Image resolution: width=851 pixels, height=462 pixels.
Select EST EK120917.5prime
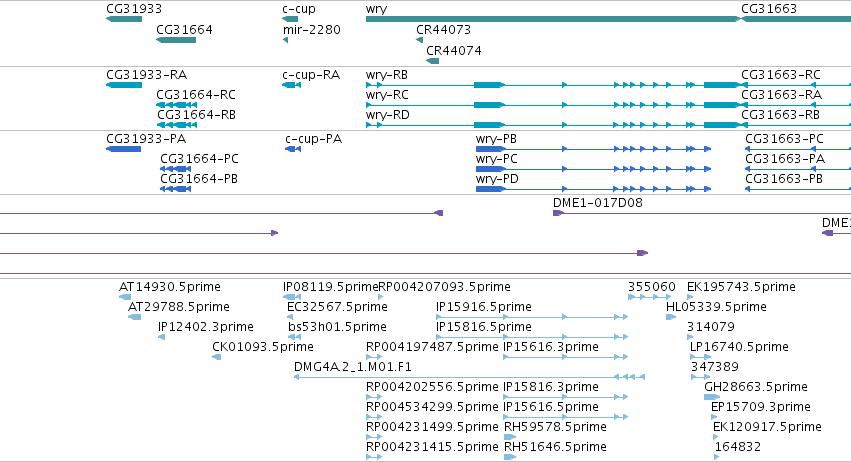pyautogui.click(x=767, y=428)
